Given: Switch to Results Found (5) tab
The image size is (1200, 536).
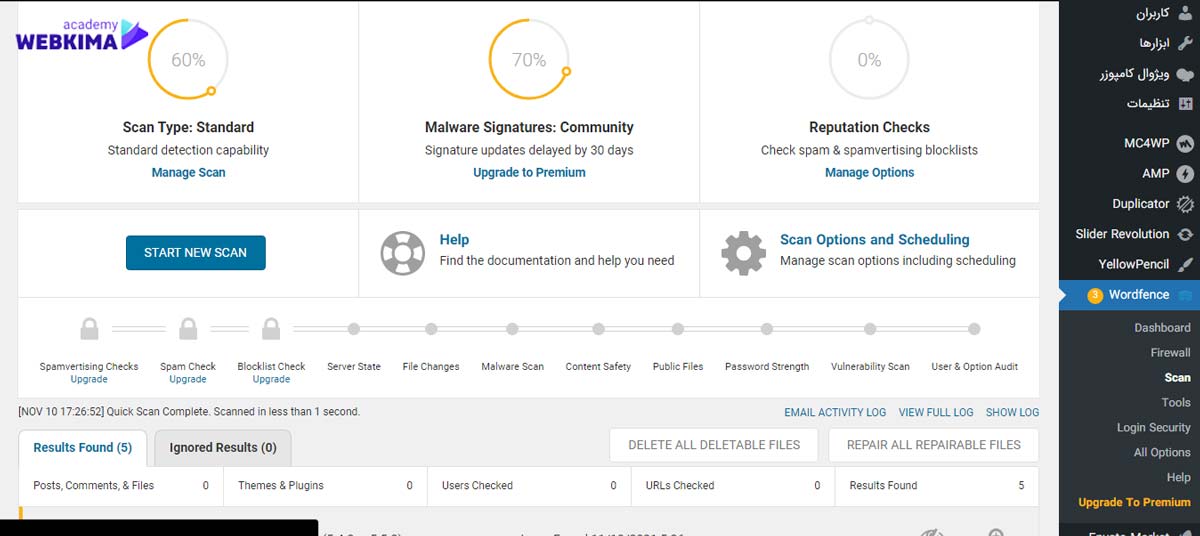Looking at the screenshot, I should (x=83, y=447).
